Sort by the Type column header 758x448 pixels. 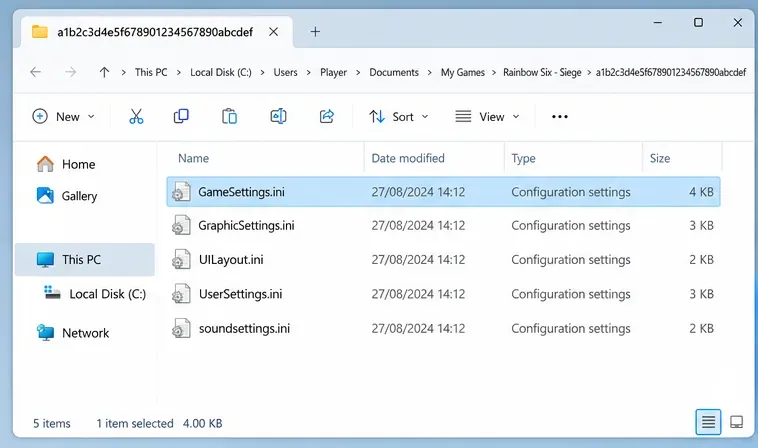(524, 159)
